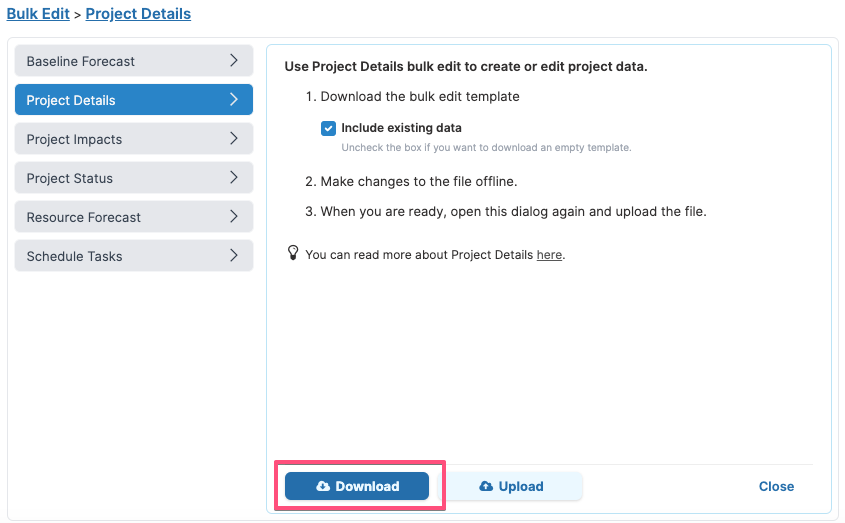Screen dimensions: 845x523
Task: Switch to the Project Status item
Action: pos(134,178)
